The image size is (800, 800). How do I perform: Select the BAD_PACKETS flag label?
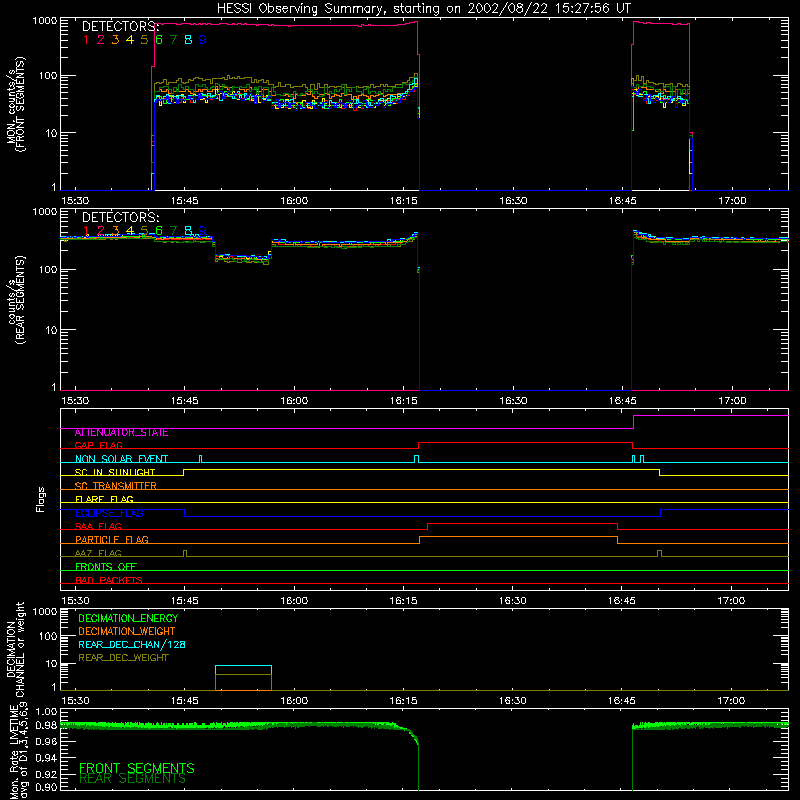click(109, 580)
